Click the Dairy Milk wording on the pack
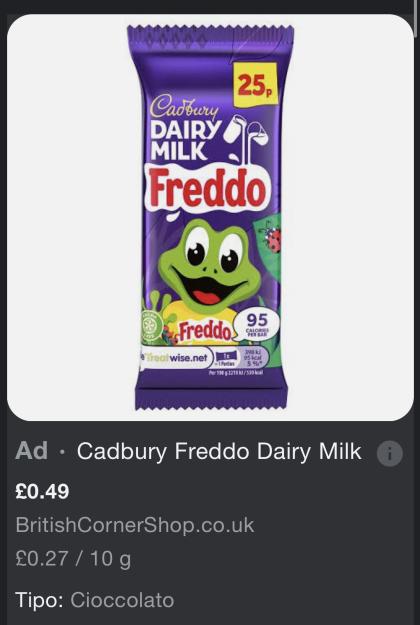 [186, 140]
